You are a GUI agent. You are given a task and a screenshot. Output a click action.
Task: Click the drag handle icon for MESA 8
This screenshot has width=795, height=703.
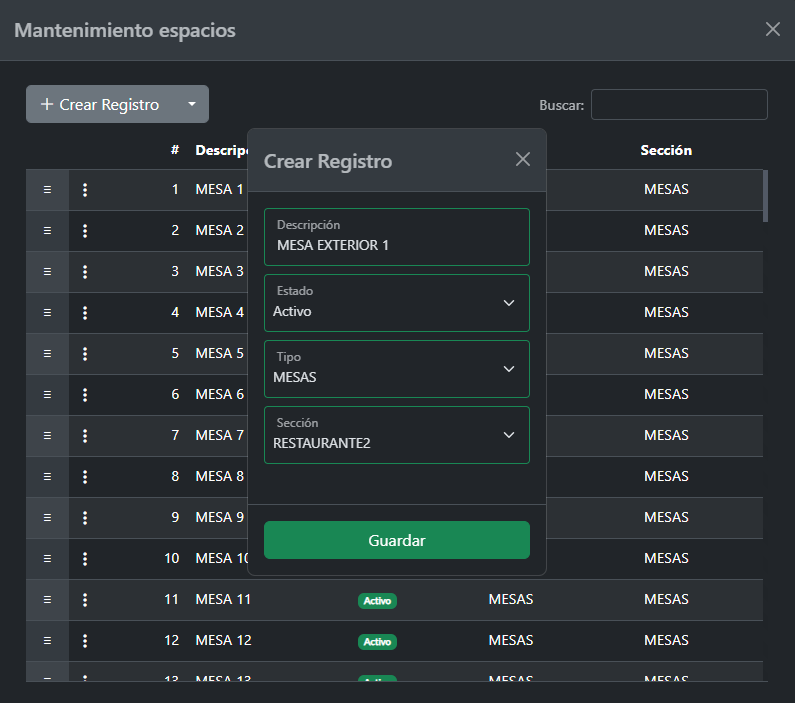[x=47, y=477]
